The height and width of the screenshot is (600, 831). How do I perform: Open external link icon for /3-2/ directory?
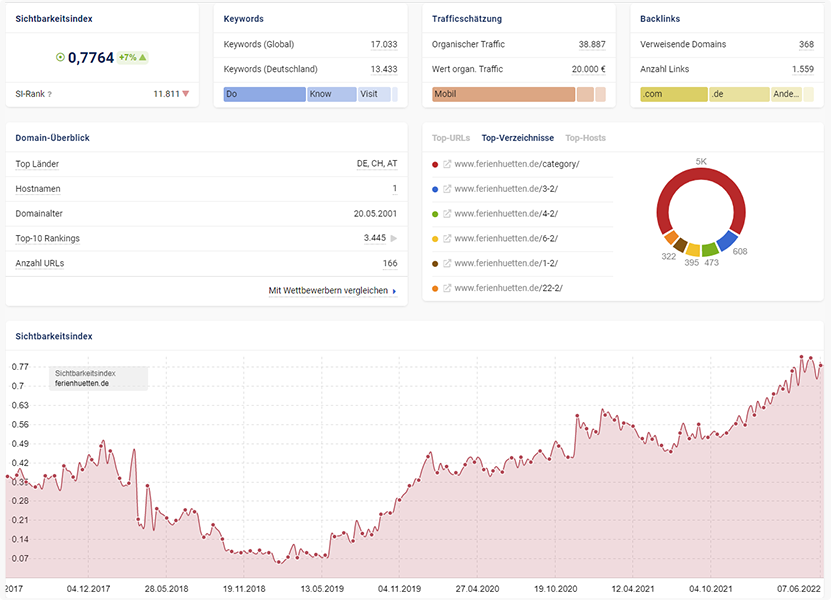click(447, 189)
